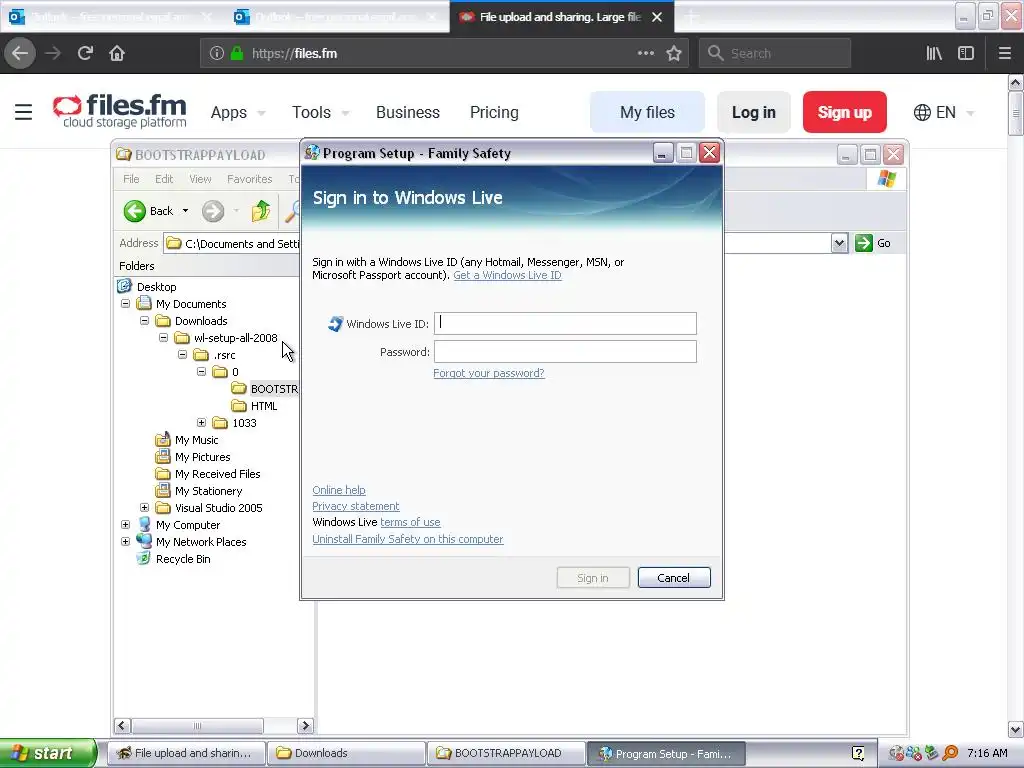
Task: Bookmark this page with the star icon
Action: (674, 54)
